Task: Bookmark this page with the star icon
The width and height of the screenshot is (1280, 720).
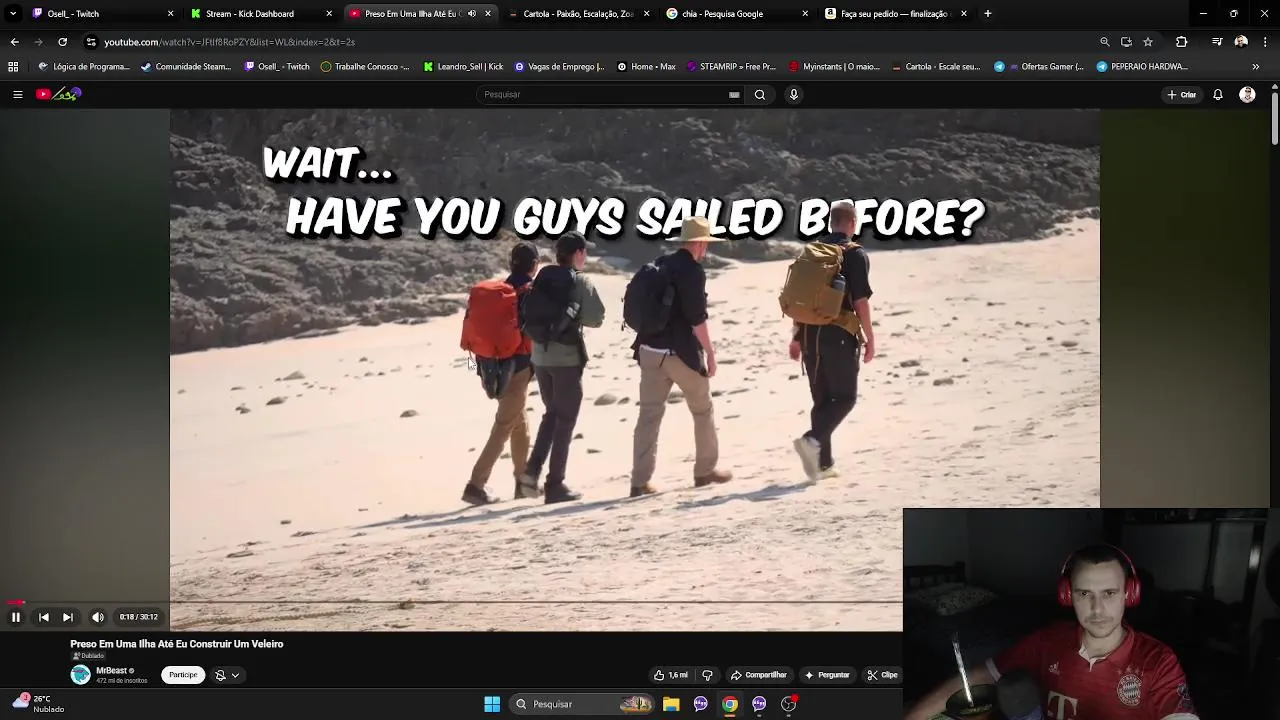Action: click(x=1148, y=42)
